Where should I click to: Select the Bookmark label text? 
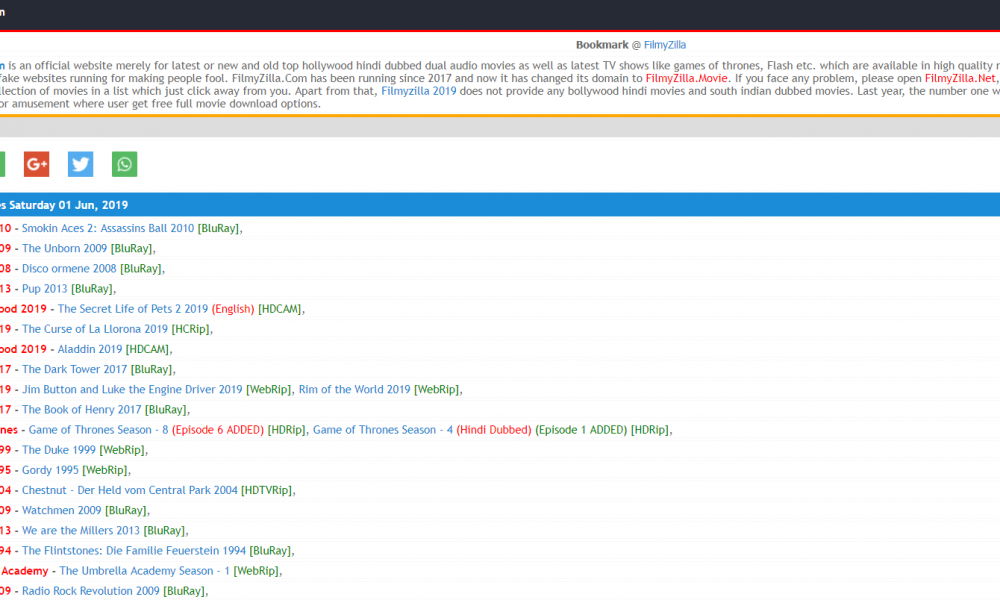[x=602, y=45]
